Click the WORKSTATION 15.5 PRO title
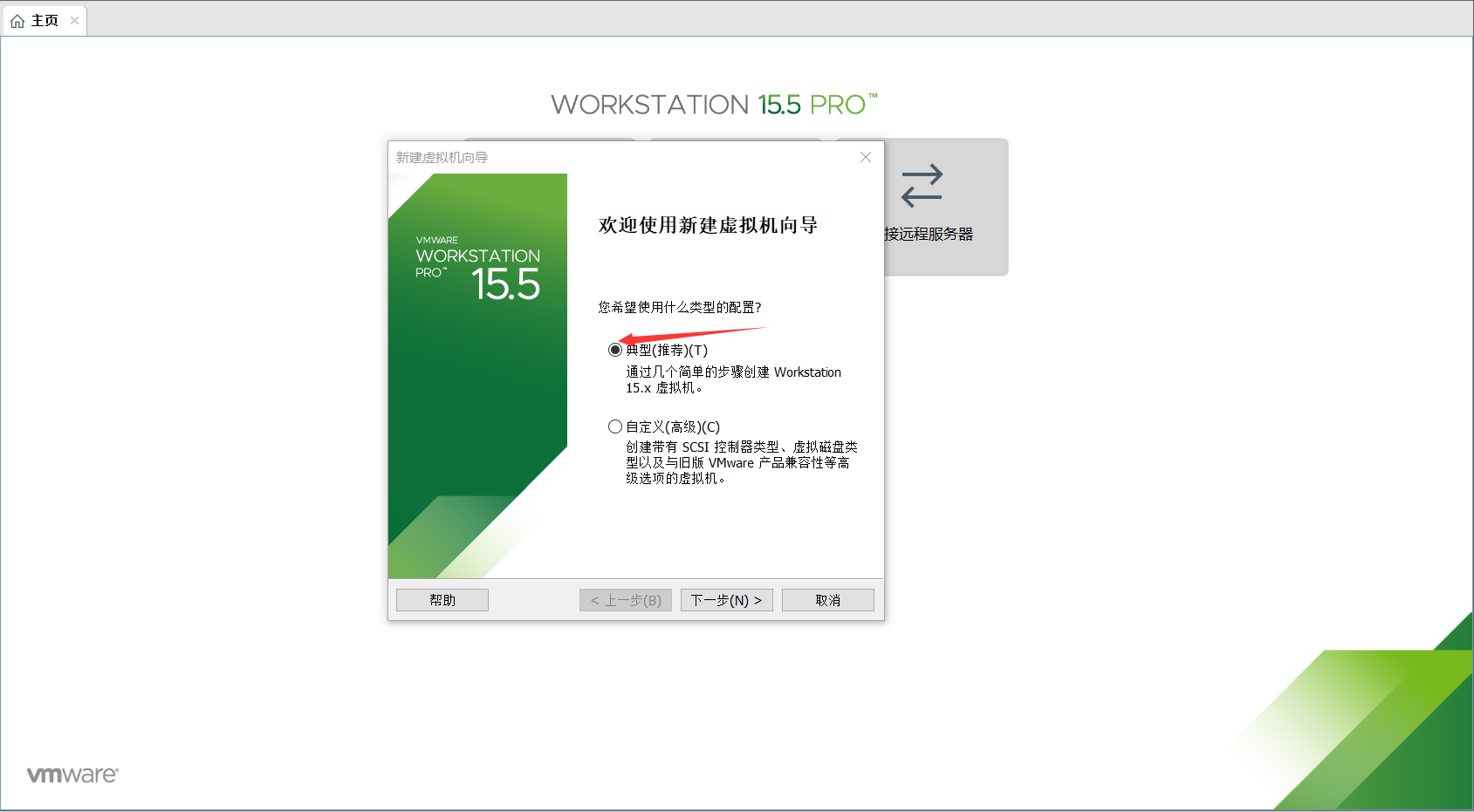The height and width of the screenshot is (812, 1474). [x=714, y=105]
